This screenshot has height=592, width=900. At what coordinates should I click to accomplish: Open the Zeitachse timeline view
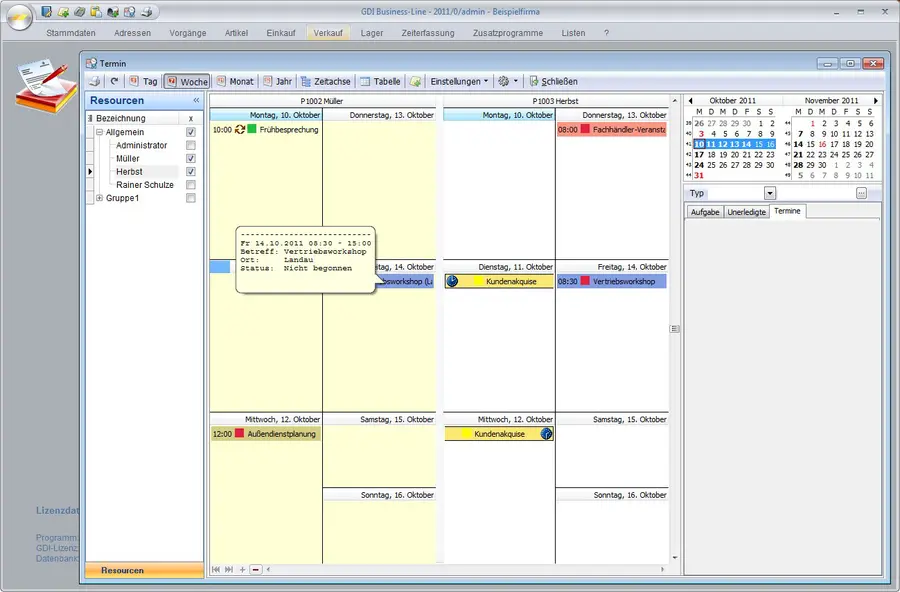[x=325, y=81]
